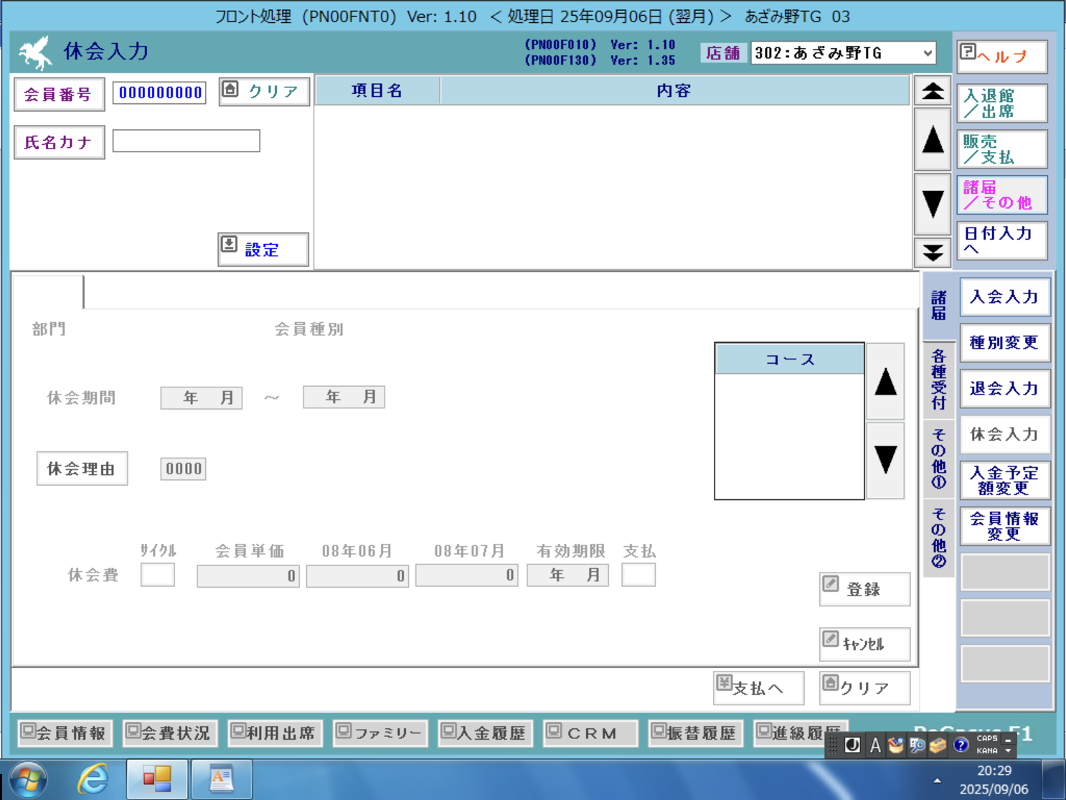Switch to the 各種受付 vertical tab
The height and width of the screenshot is (800, 1066).
point(938,380)
